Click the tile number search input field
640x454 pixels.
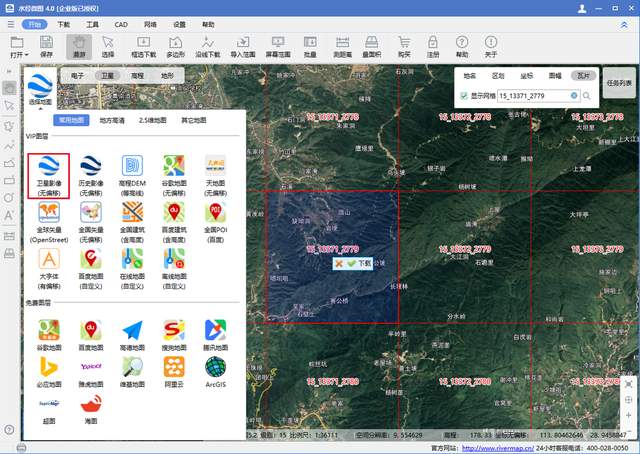coord(533,96)
